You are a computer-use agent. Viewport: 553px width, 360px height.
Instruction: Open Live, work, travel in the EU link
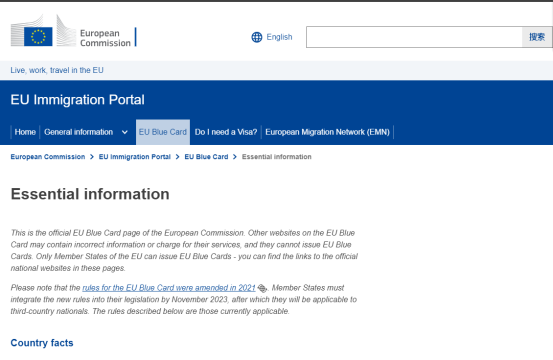57,70
